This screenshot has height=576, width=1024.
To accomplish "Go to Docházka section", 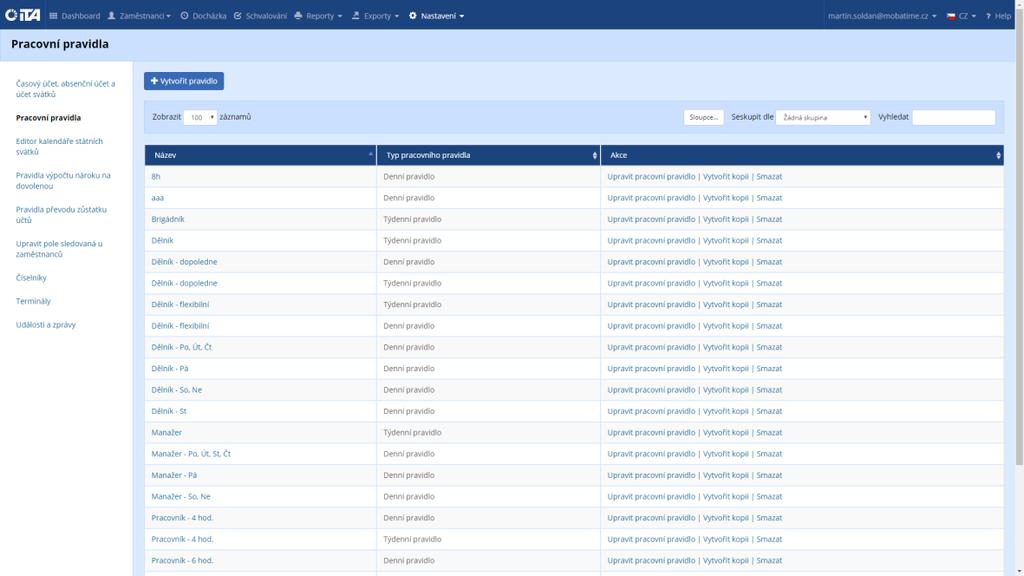I will click(x=203, y=16).
